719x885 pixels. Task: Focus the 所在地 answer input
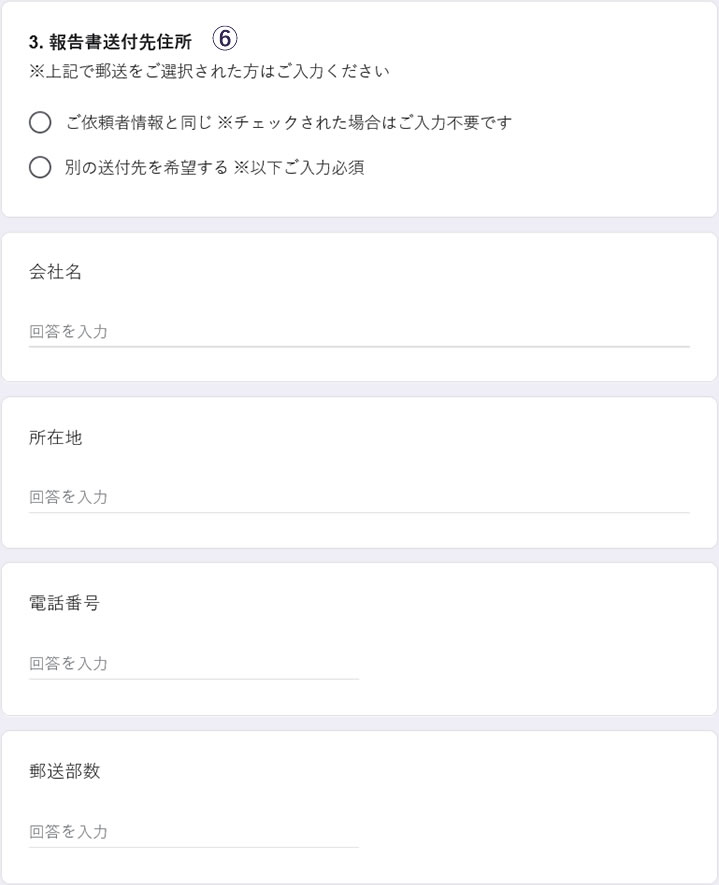pyautogui.click(x=358, y=497)
